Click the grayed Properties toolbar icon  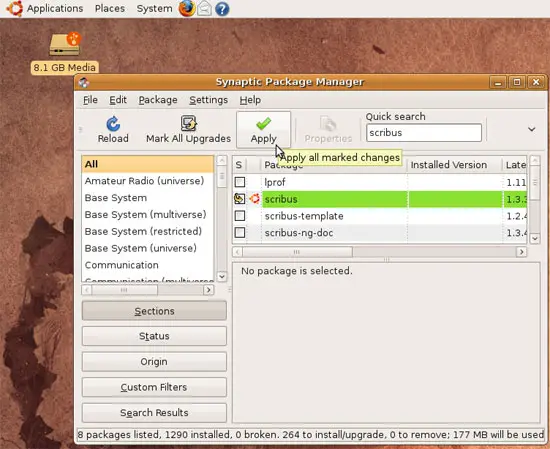coord(328,123)
